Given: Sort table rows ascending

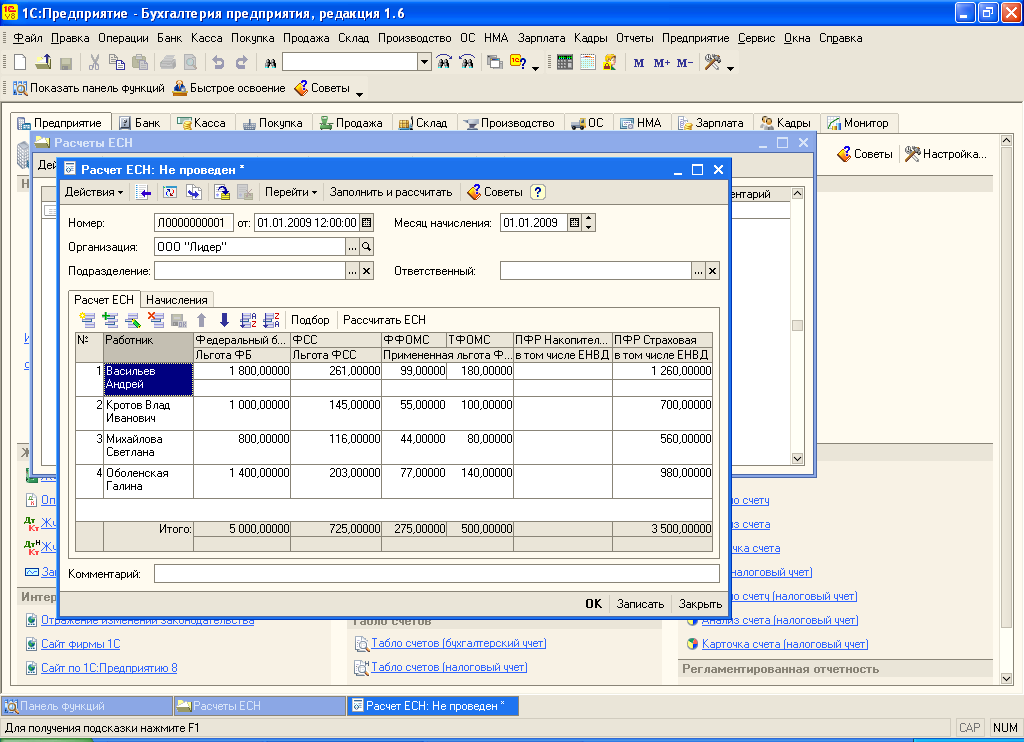Looking at the screenshot, I should point(248,320).
